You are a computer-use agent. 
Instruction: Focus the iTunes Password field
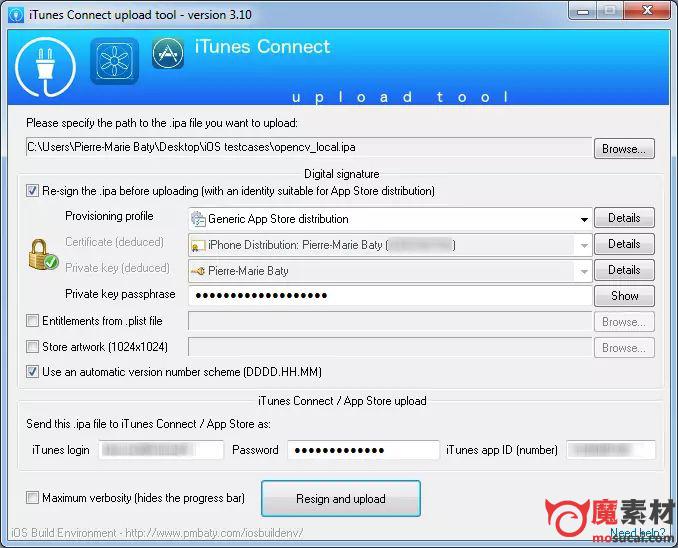(x=363, y=450)
